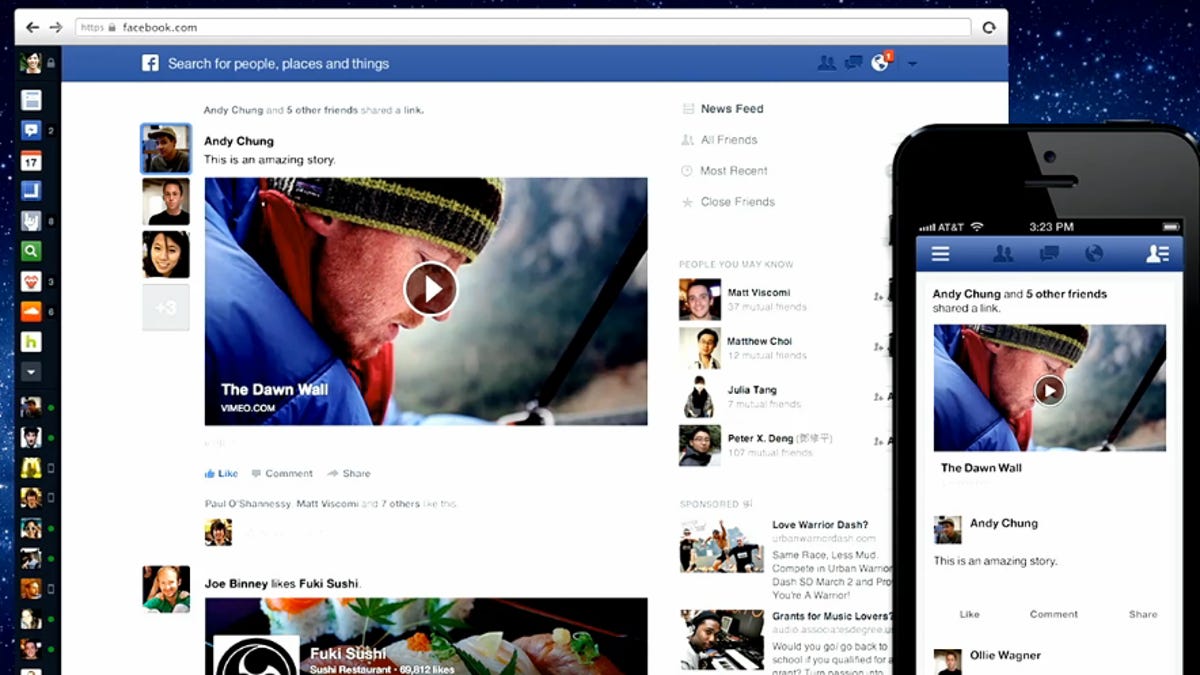Click the calendar icon showing 17
Viewport: 1200px width, 675px height.
tap(31, 161)
